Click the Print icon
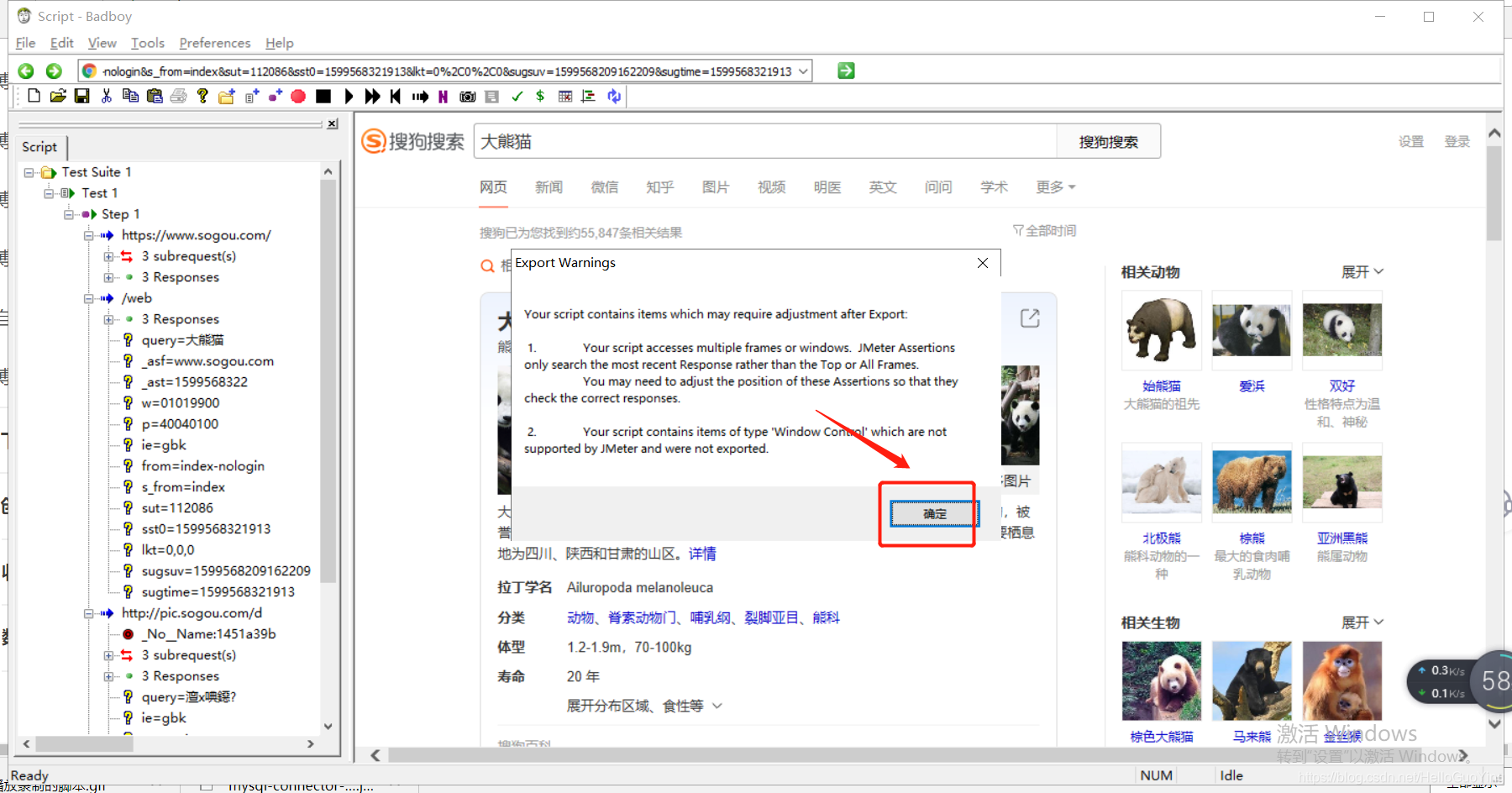This screenshot has width=1512, height=793. coord(178,96)
